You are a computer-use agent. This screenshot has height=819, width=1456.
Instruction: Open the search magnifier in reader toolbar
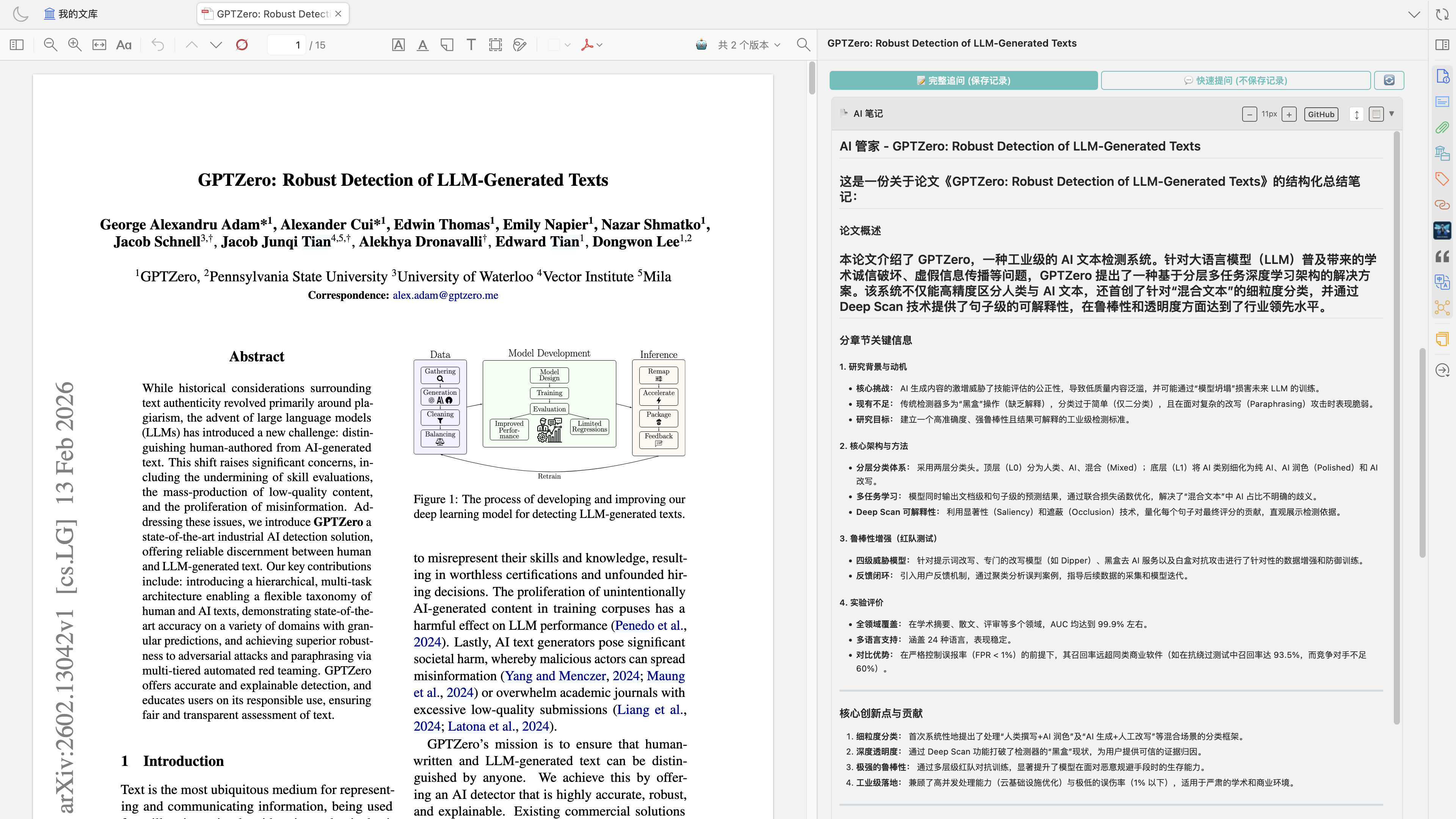pyautogui.click(x=803, y=45)
